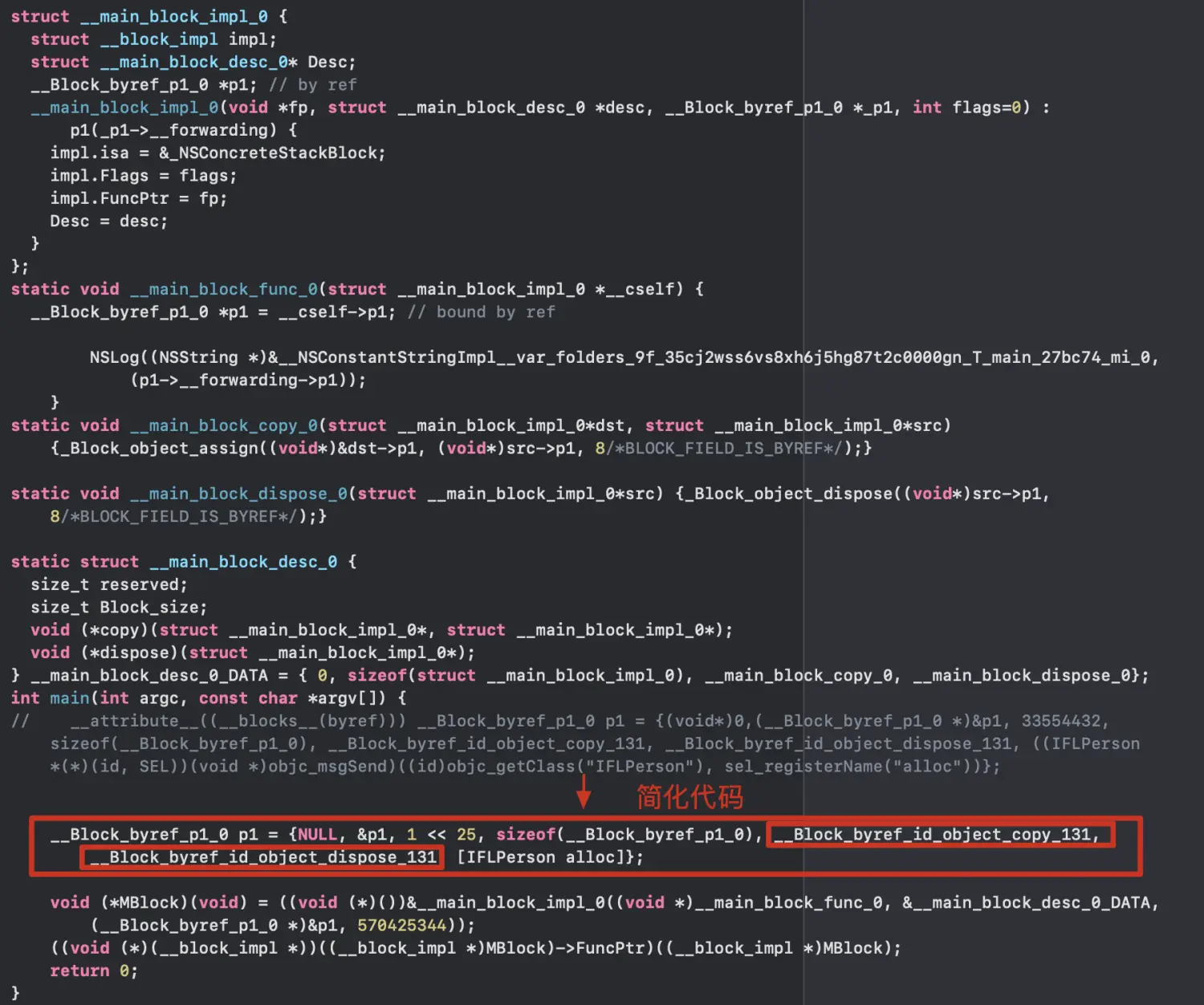Click the red-boxed __Block_byref_id_object_copy_131

tap(941, 835)
